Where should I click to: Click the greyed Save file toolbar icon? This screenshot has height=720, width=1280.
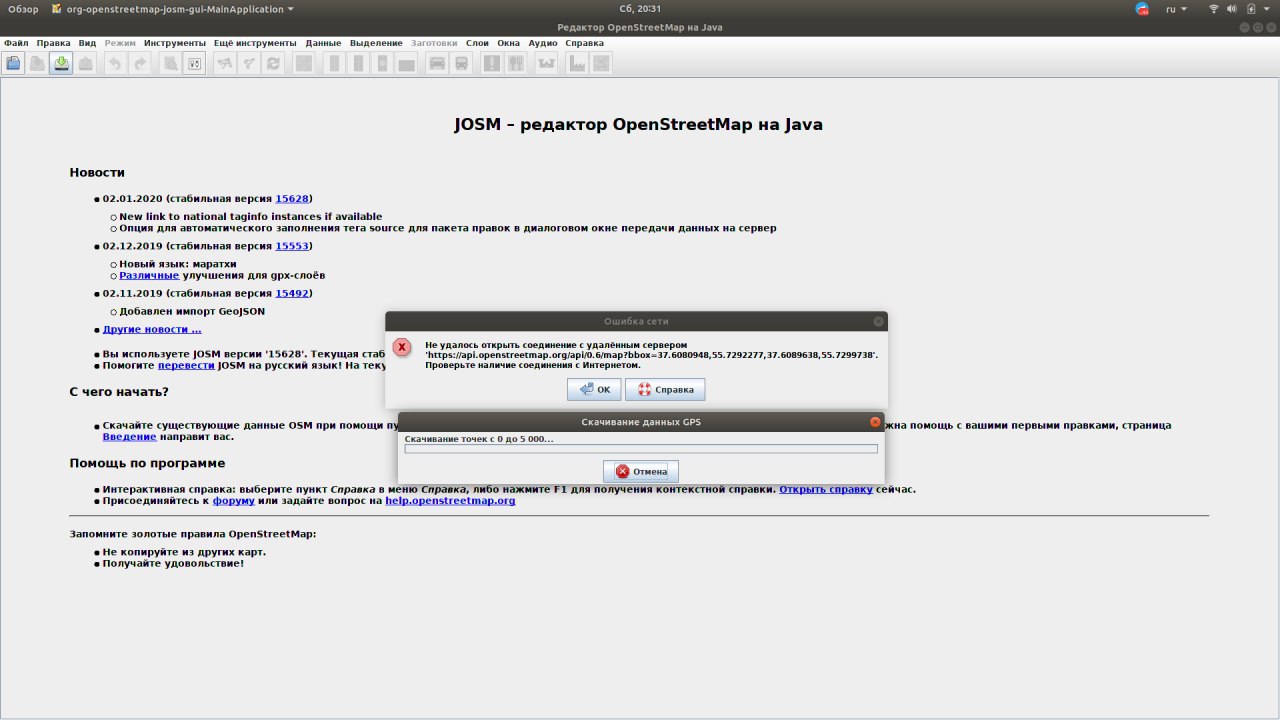[37, 64]
